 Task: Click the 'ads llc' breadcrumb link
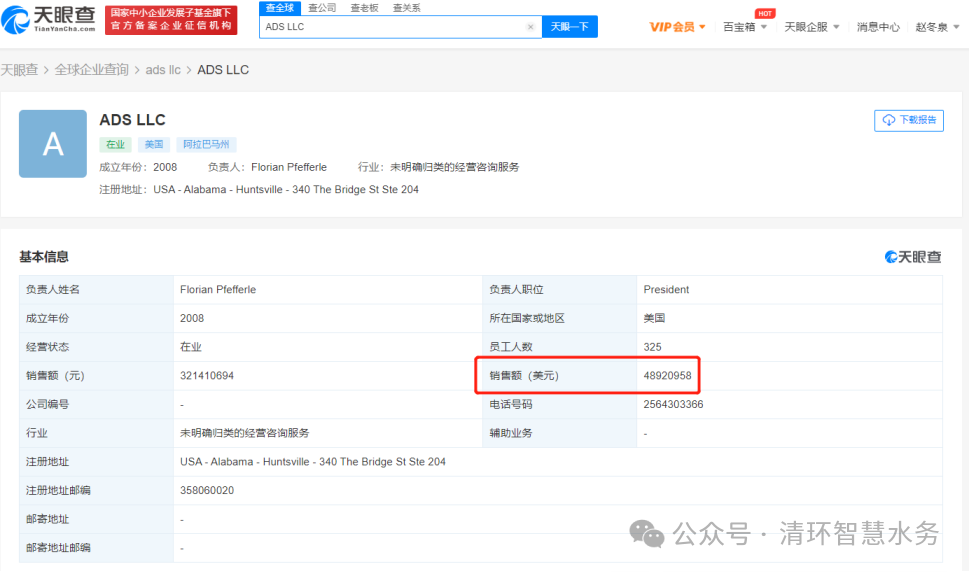163,70
